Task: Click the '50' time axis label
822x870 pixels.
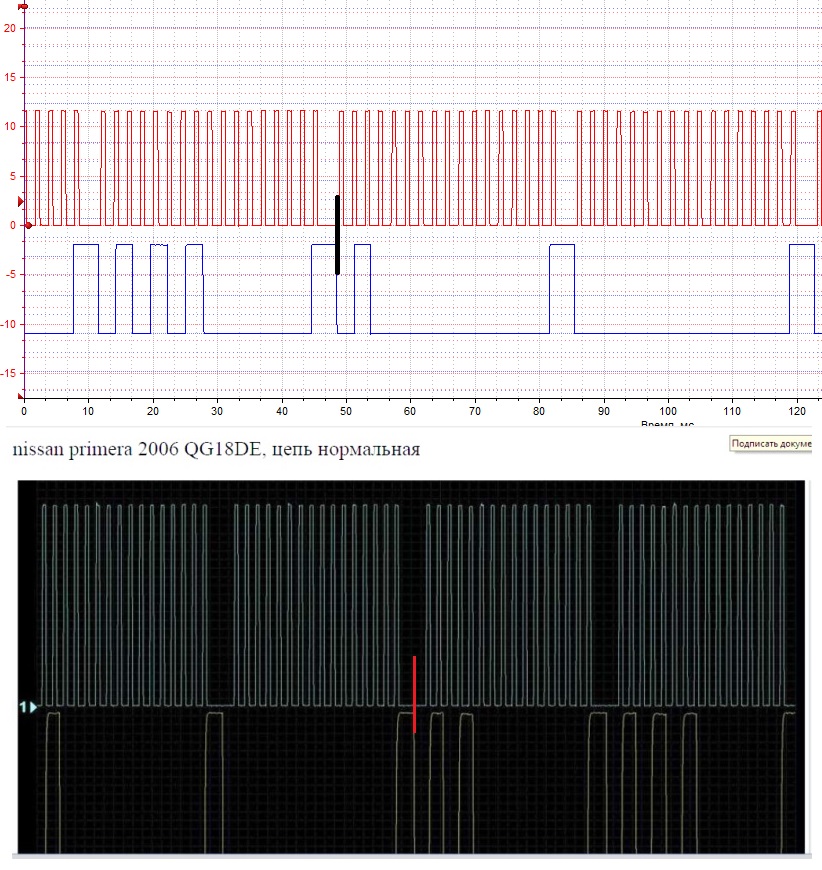Action: [346, 412]
